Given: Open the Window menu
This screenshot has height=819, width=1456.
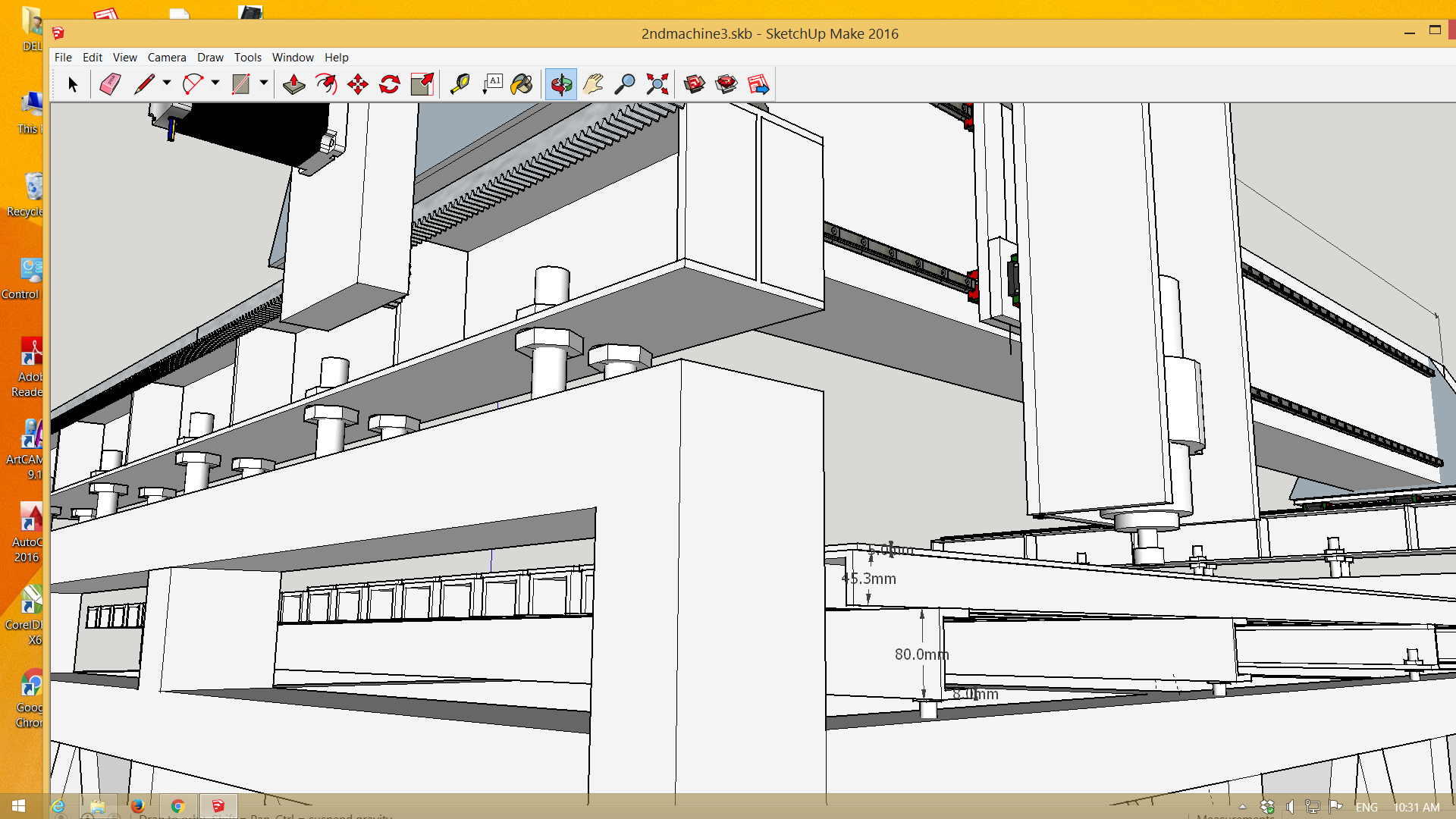Looking at the screenshot, I should click(x=293, y=58).
